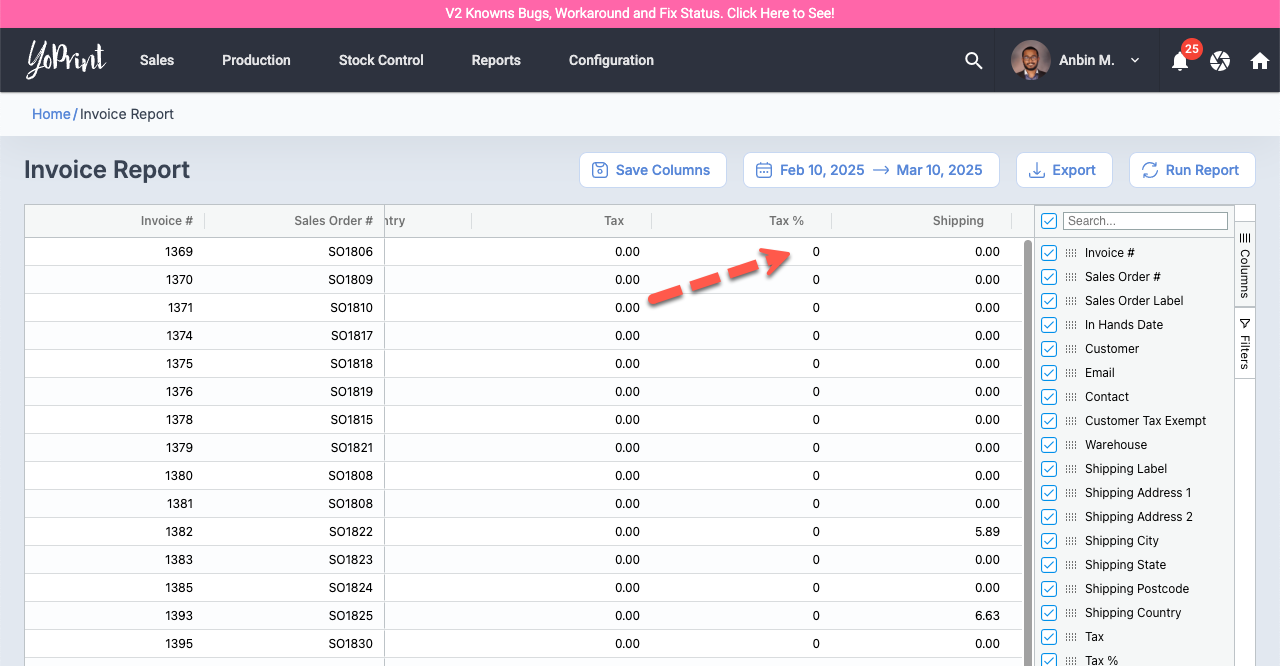
Task: Go to the home icon in the header
Action: [x=1260, y=61]
